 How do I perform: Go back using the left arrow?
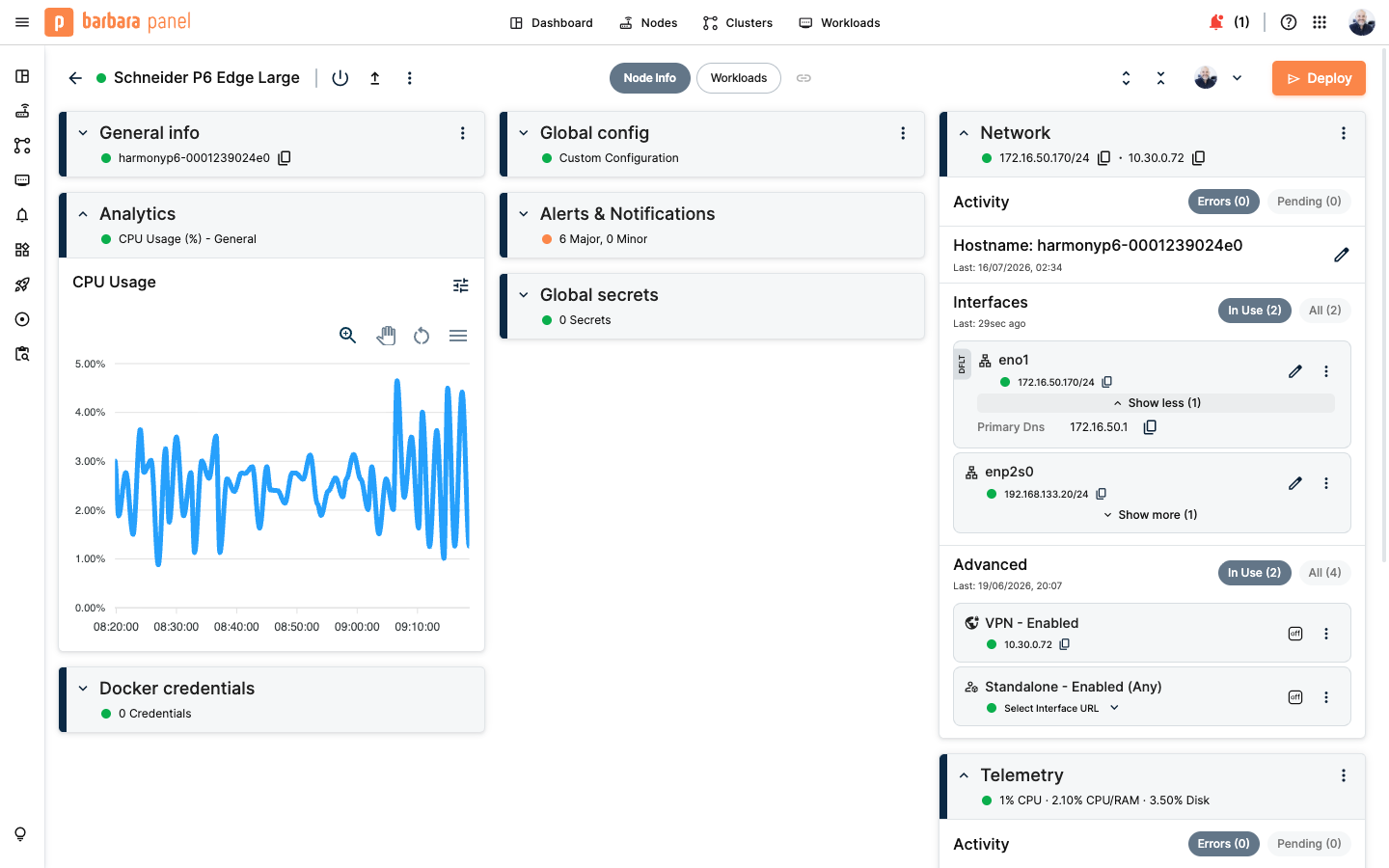[x=75, y=78]
